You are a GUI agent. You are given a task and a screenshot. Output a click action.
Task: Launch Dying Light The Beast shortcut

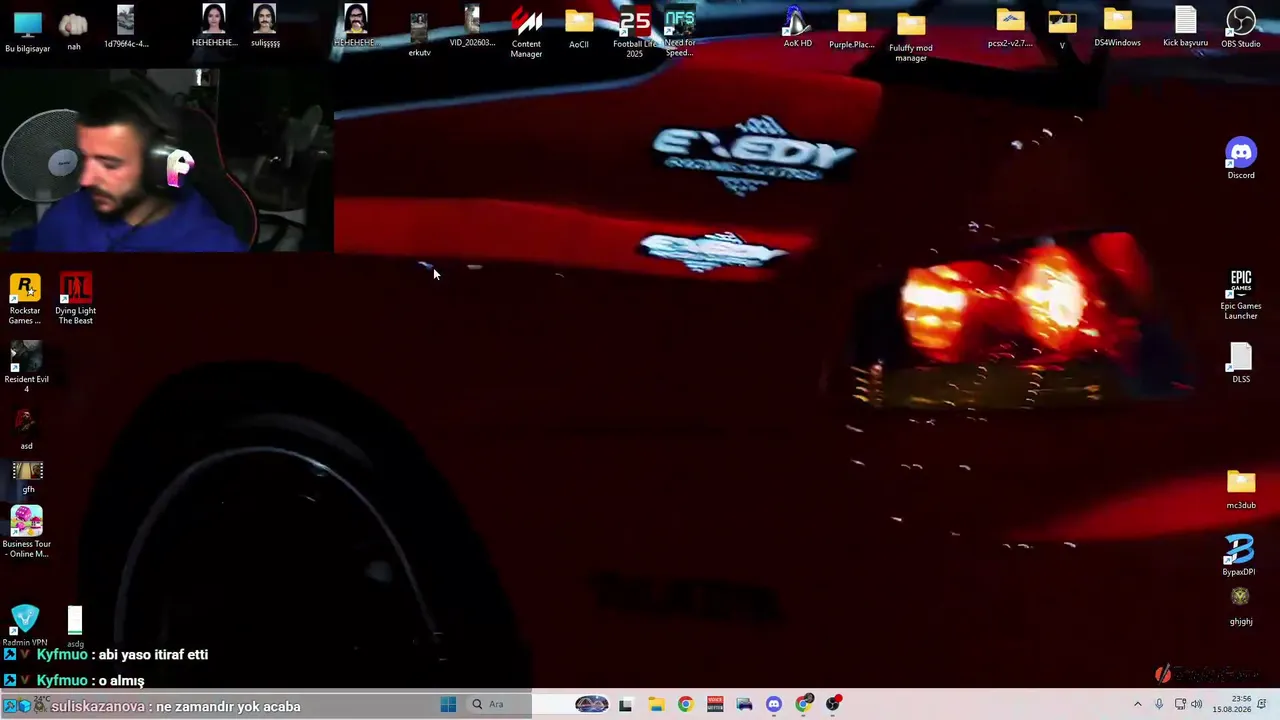(76, 299)
